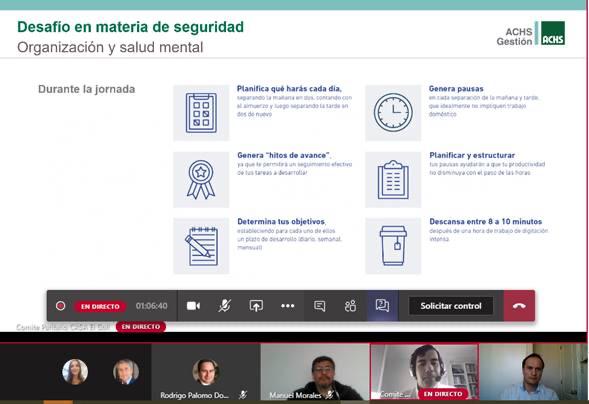Click the Solicitar control button
Image resolution: width=589 pixels, height=404 pixels.
pyautogui.click(x=451, y=306)
